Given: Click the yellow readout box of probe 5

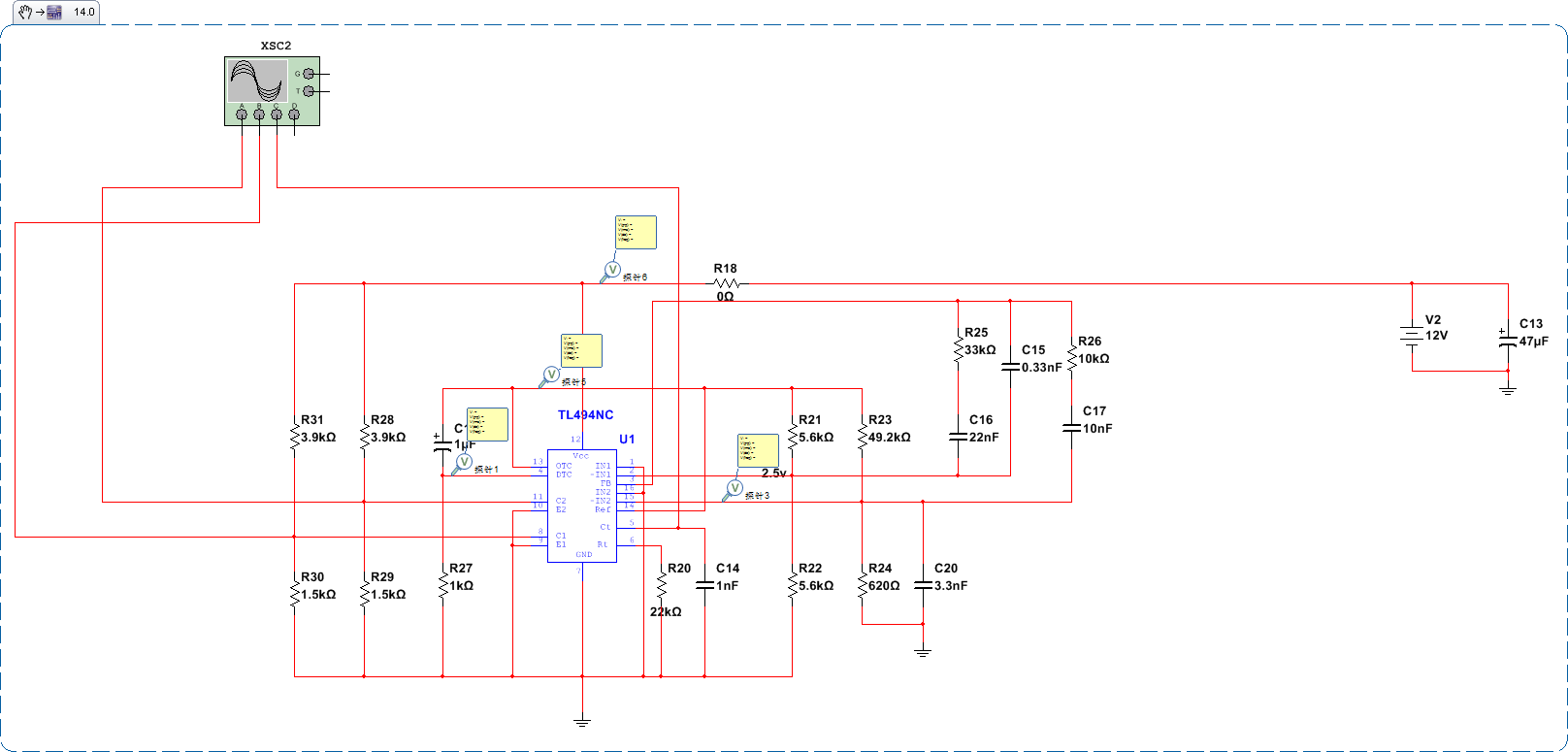Looking at the screenshot, I should (581, 350).
